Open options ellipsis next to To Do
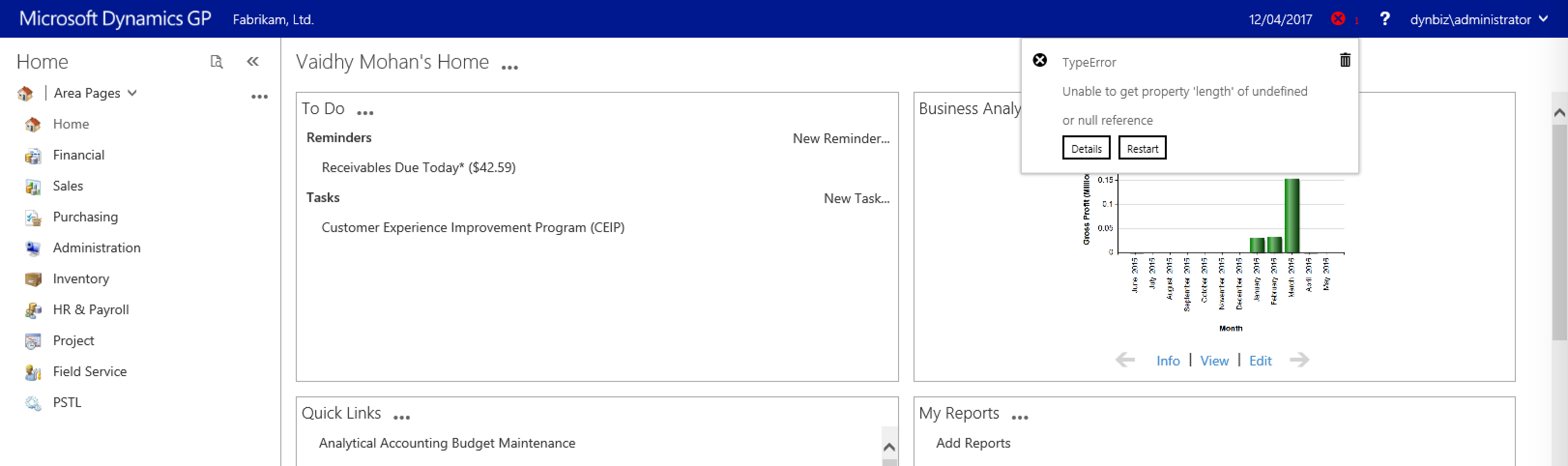 pos(365,113)
